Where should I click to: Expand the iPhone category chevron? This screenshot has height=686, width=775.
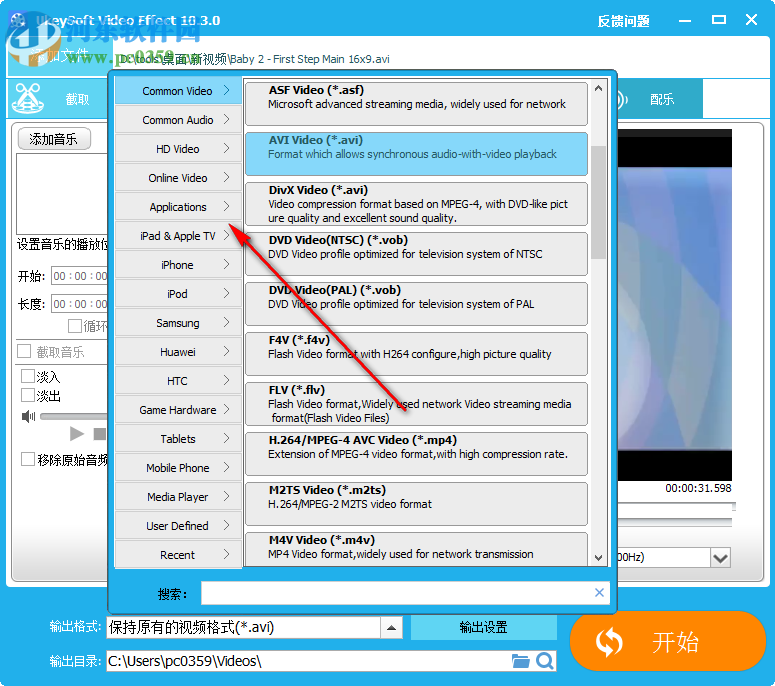226,264
